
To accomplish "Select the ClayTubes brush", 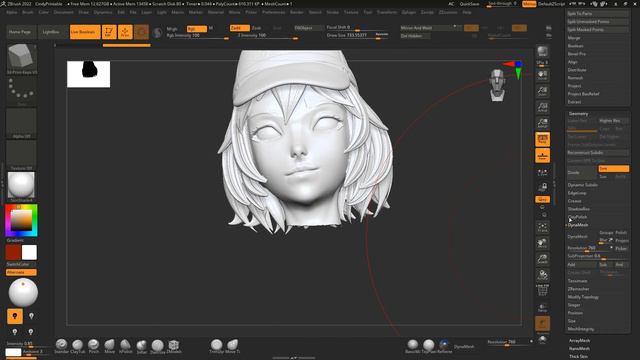I will click(x=77, y=345).
